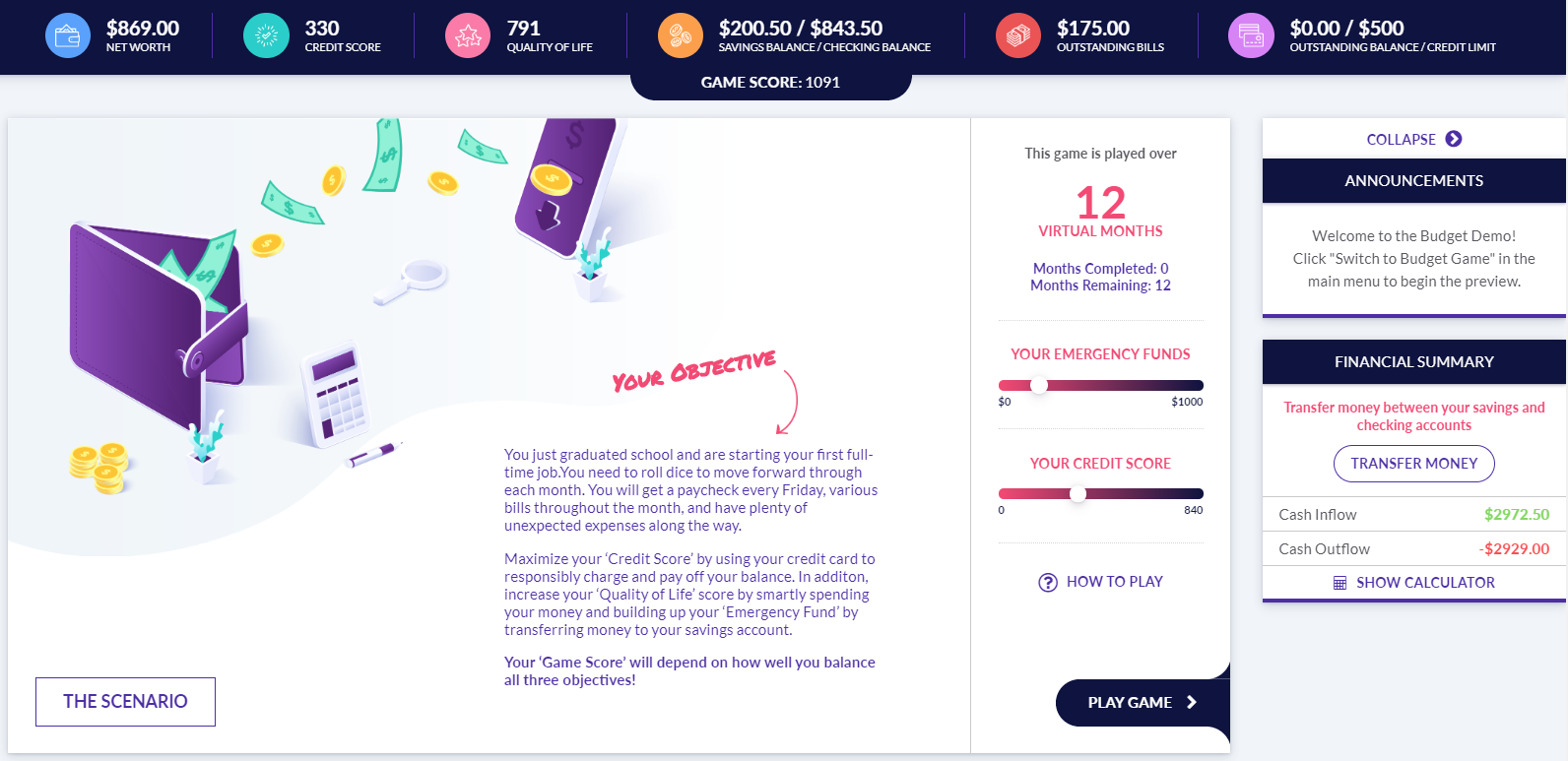Collapse the right sidebar panel

pyautogui.click(x=1413, y=139)
